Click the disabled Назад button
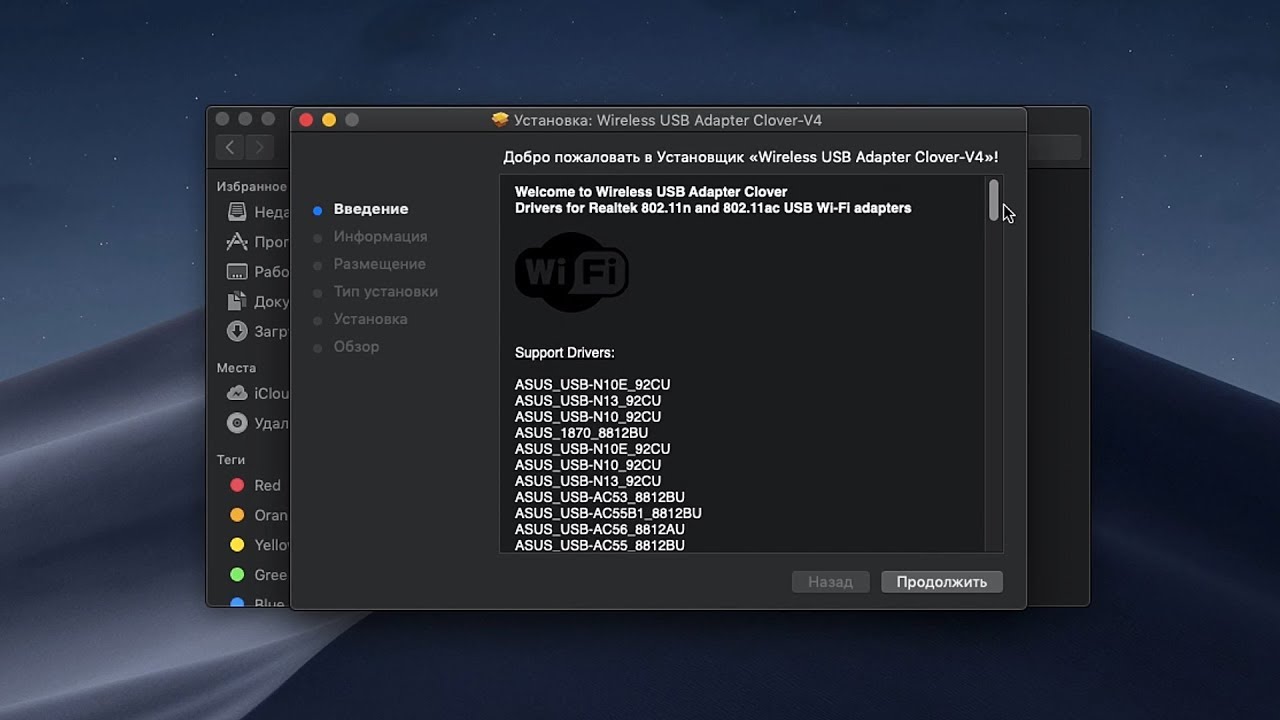Screen dimensions: 1280x720 [x=830, y=582]
